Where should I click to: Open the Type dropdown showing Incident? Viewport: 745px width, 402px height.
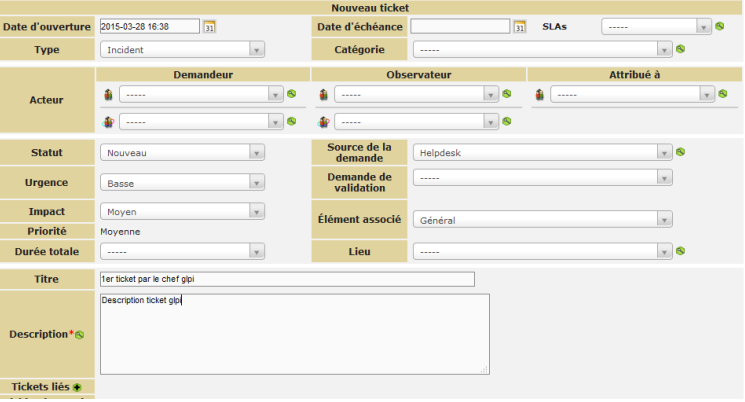tap(182, 49)
